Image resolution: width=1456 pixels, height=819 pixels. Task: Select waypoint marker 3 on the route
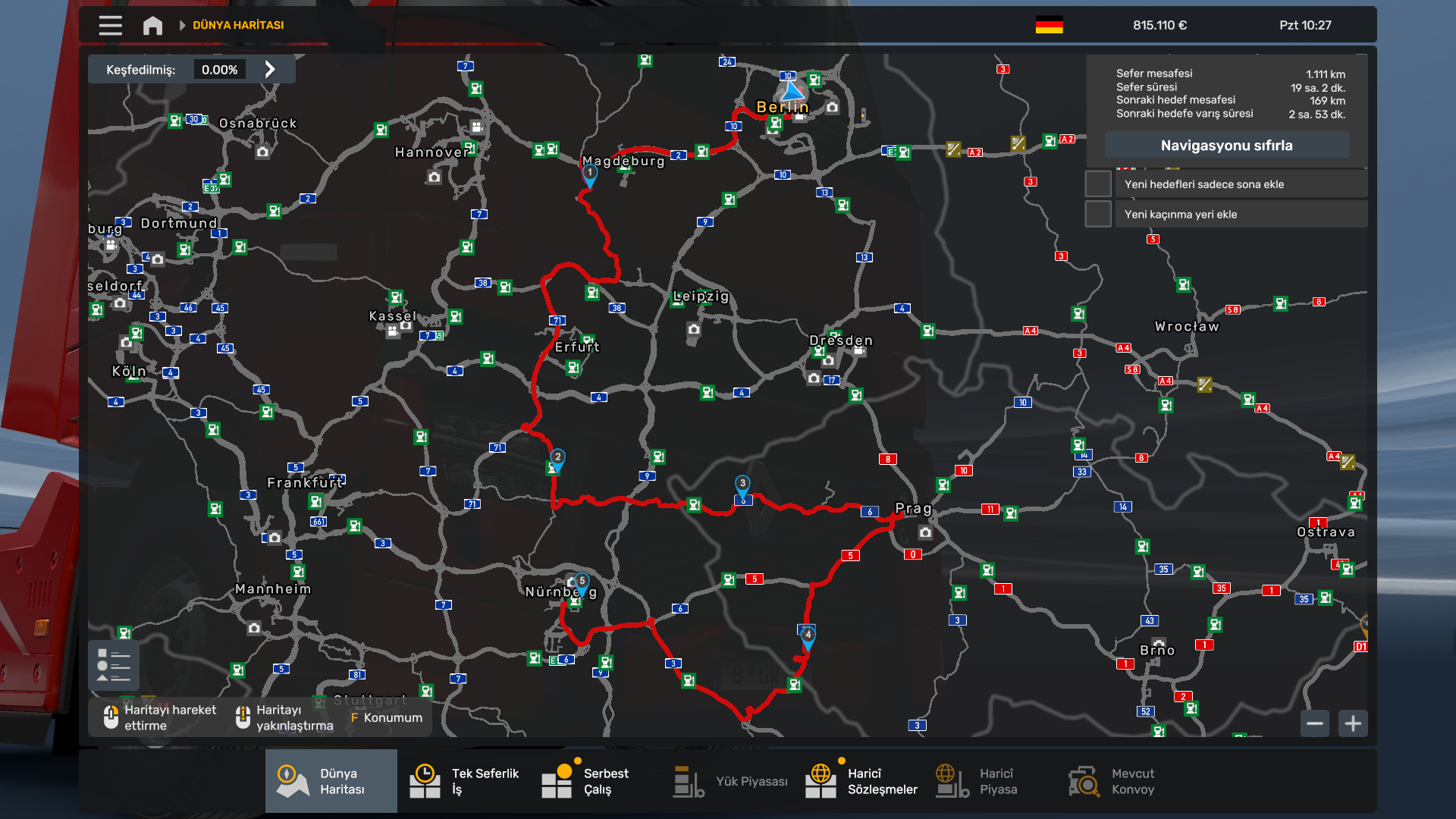click(x=742, y=484)
